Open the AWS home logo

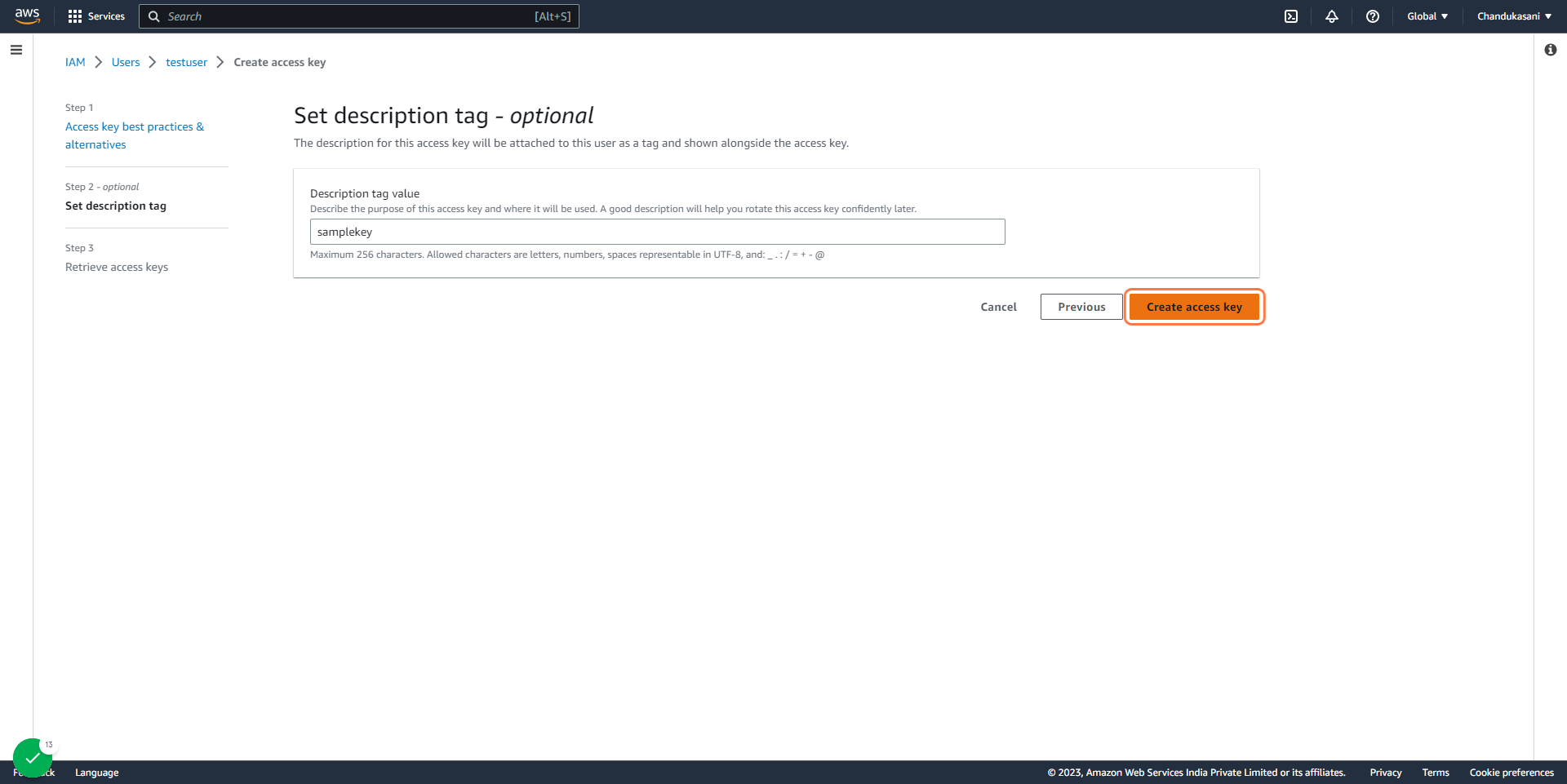click(27, 16)
